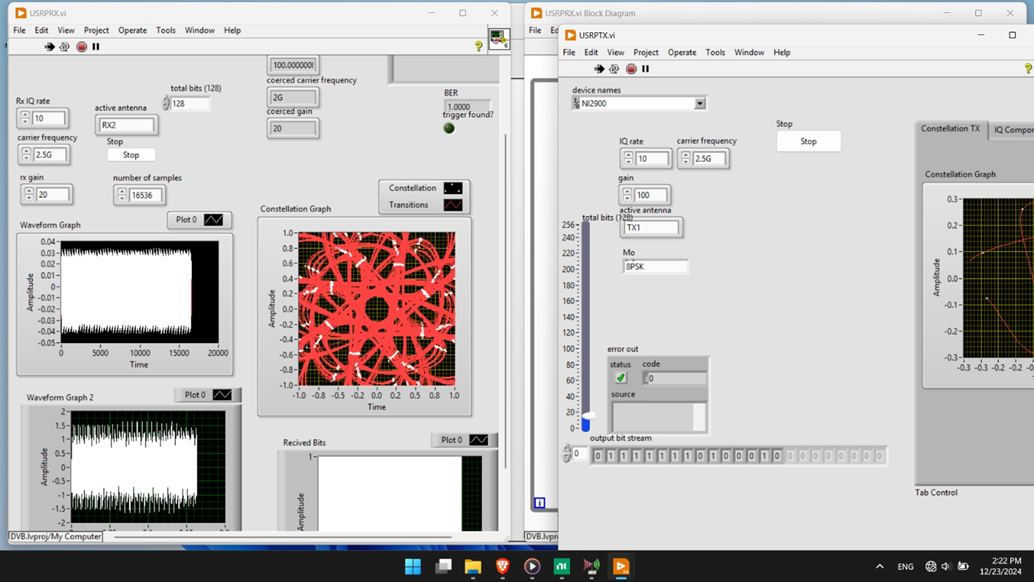Open File menu in Block Diagram window
This screenshot has width=1034, height=582.
tap(535, 30)
